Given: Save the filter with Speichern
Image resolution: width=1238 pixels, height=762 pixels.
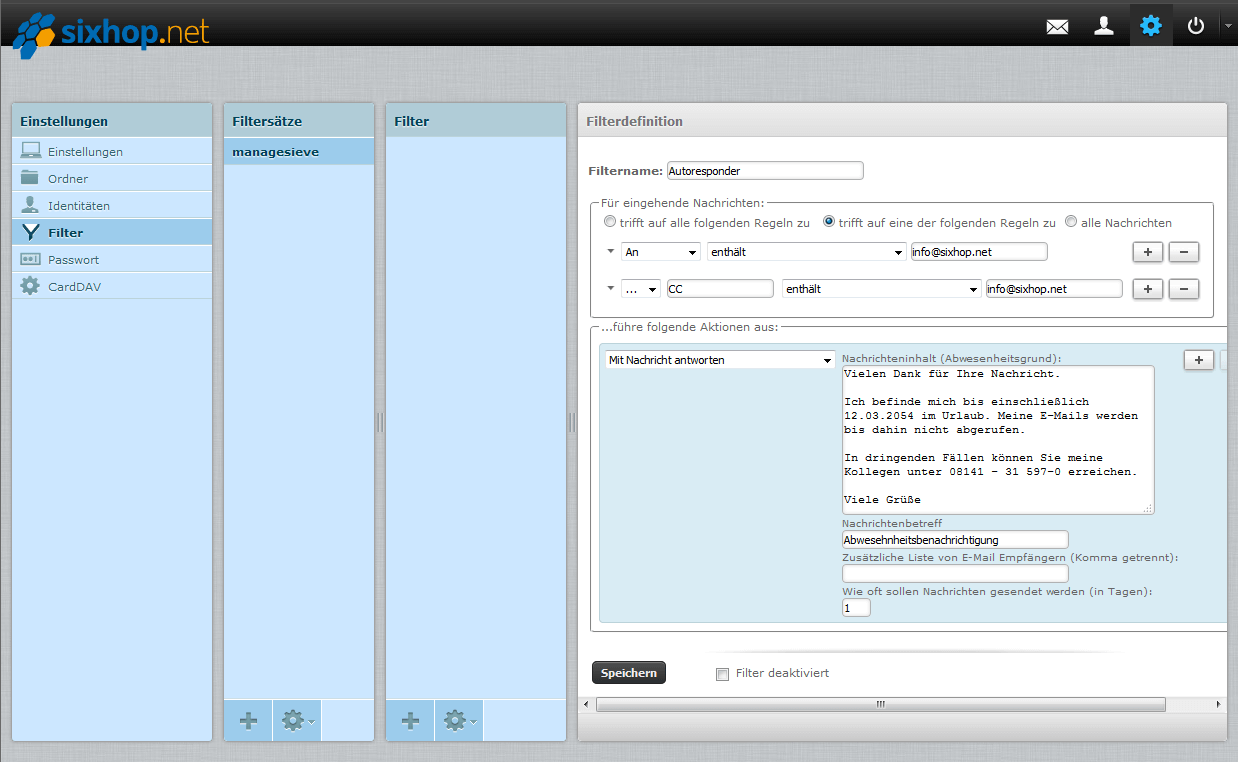Looking at the screenshot, I should (x=629, y=673).
